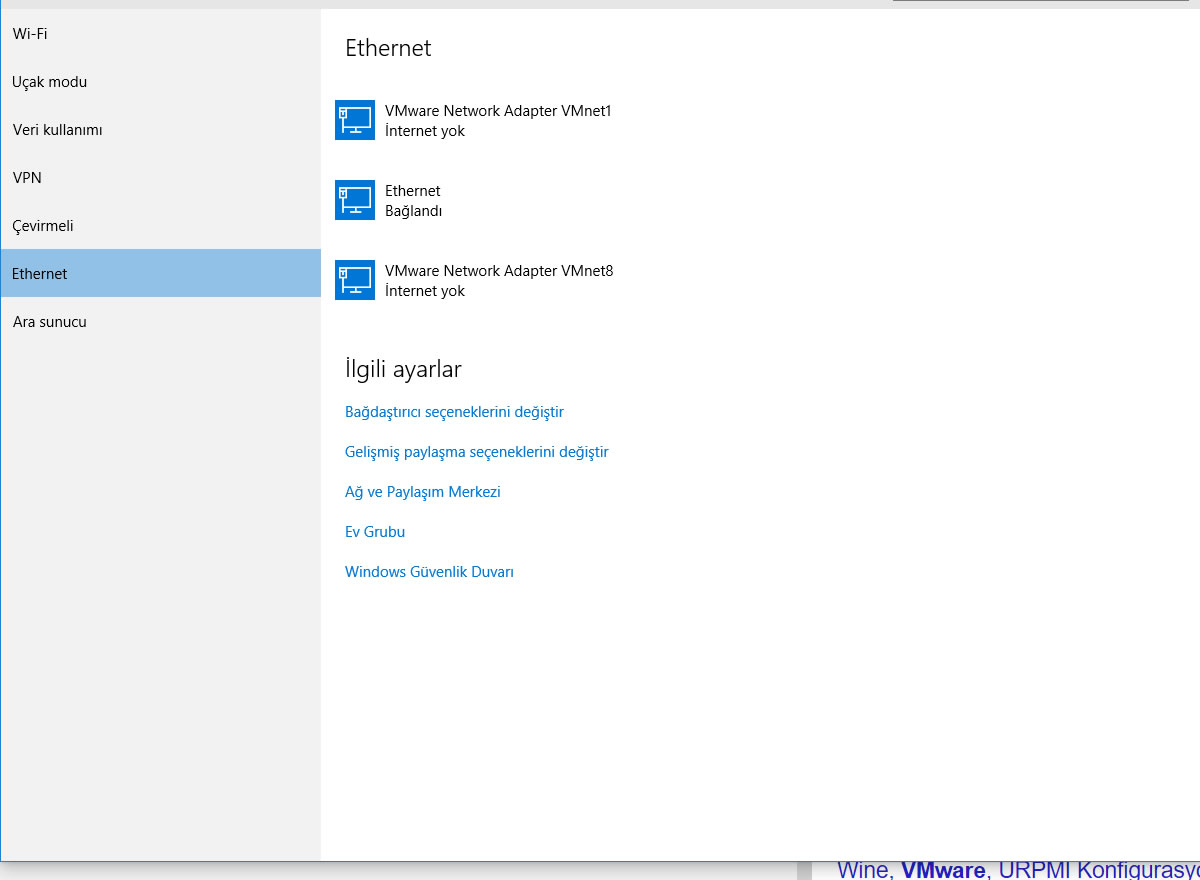Screen dimensions: 1200x880
Task: Click Bağdaştırıcı seçeneklerini değiştir link
Action: (454, 412)
